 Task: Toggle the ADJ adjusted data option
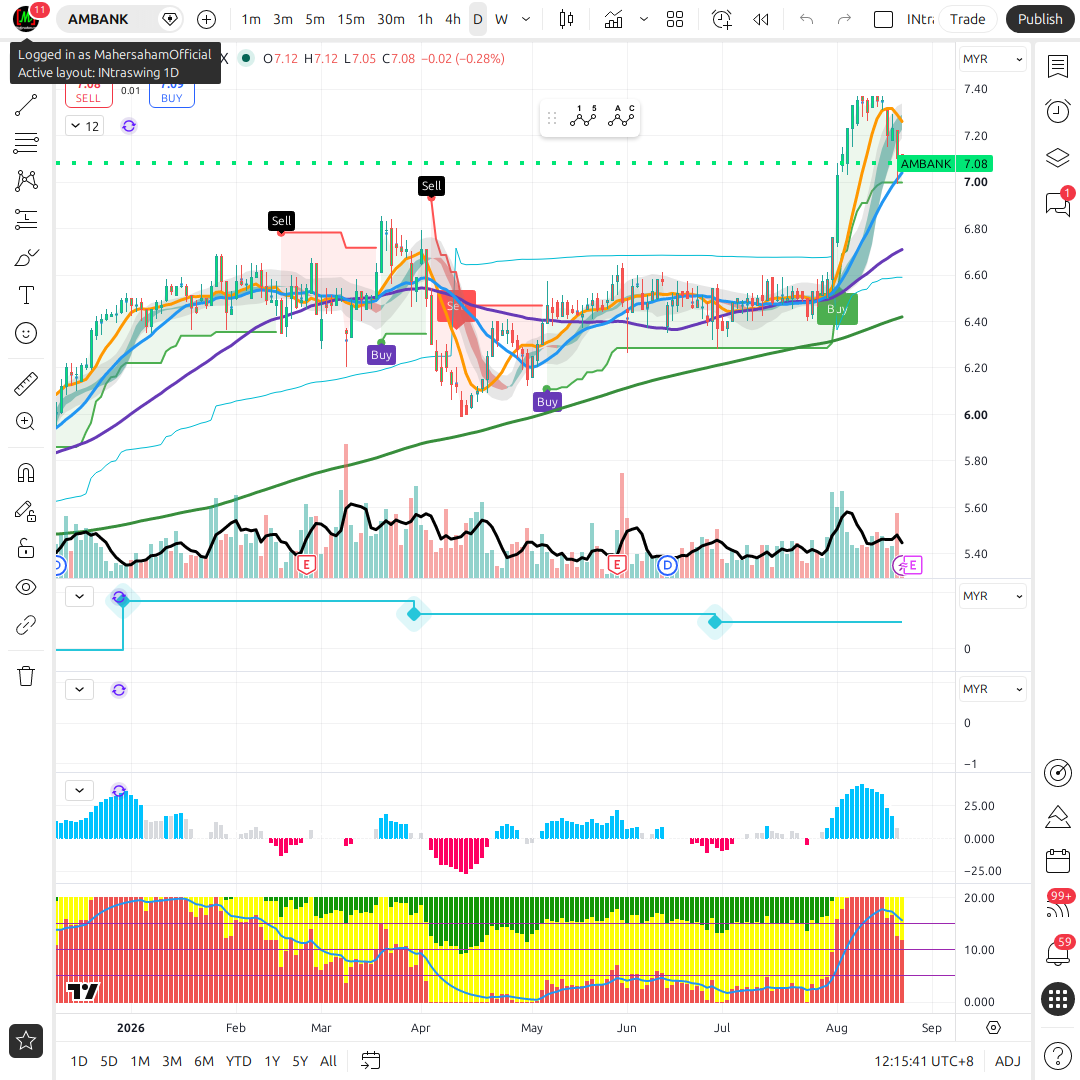click(1008, 1061)
